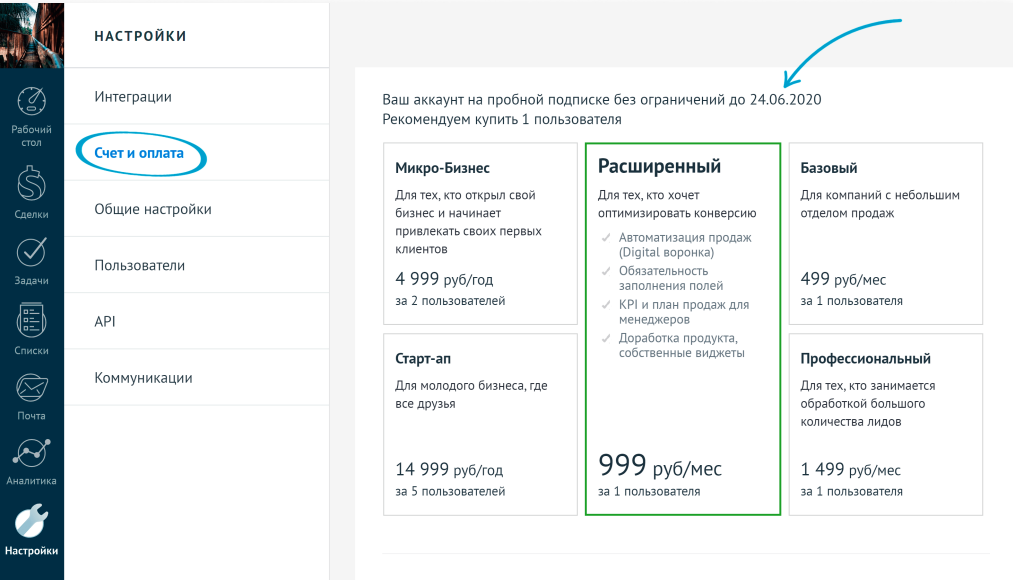Image resolution: width=1013 pixels, height=580 pixels.
Task: Select the Расширенный plan card
Action: click(x=682, y=328)
